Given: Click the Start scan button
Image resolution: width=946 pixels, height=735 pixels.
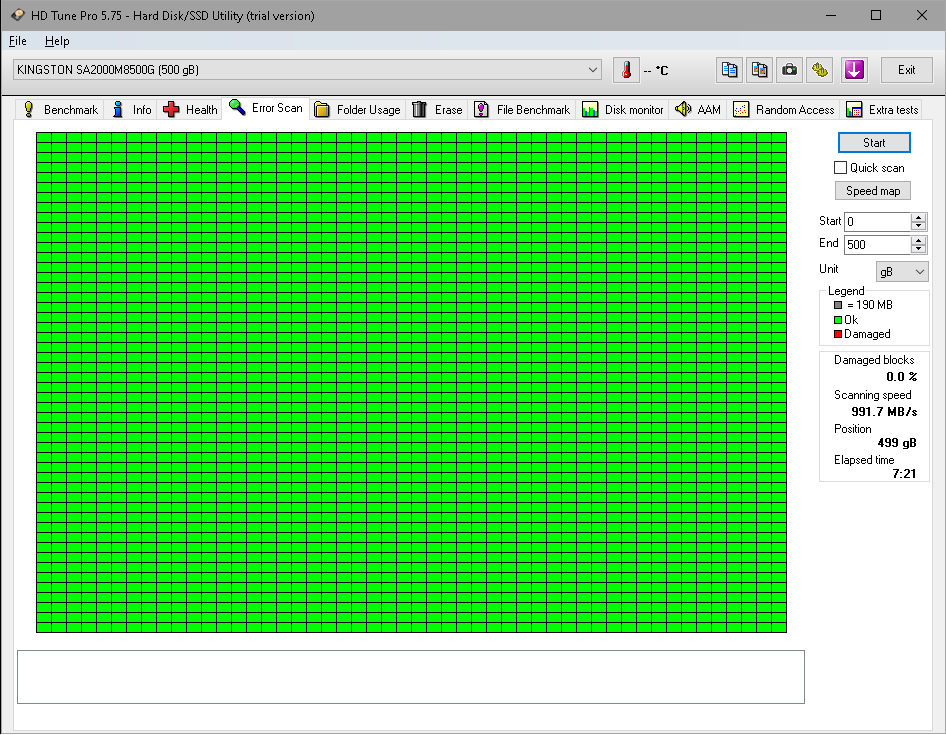Looking at the screenshot, I should [874, 142].
